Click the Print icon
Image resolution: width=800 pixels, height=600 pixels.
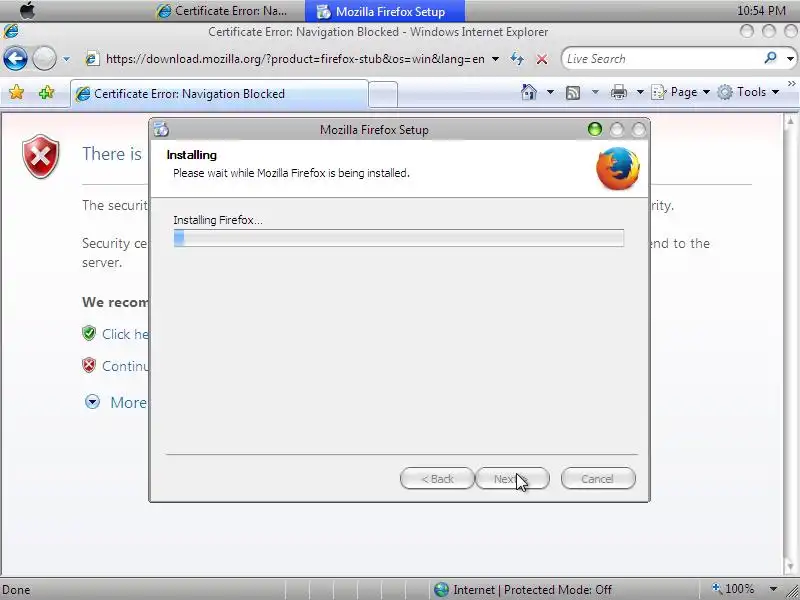pyautogui.click(x=618, y=92)
